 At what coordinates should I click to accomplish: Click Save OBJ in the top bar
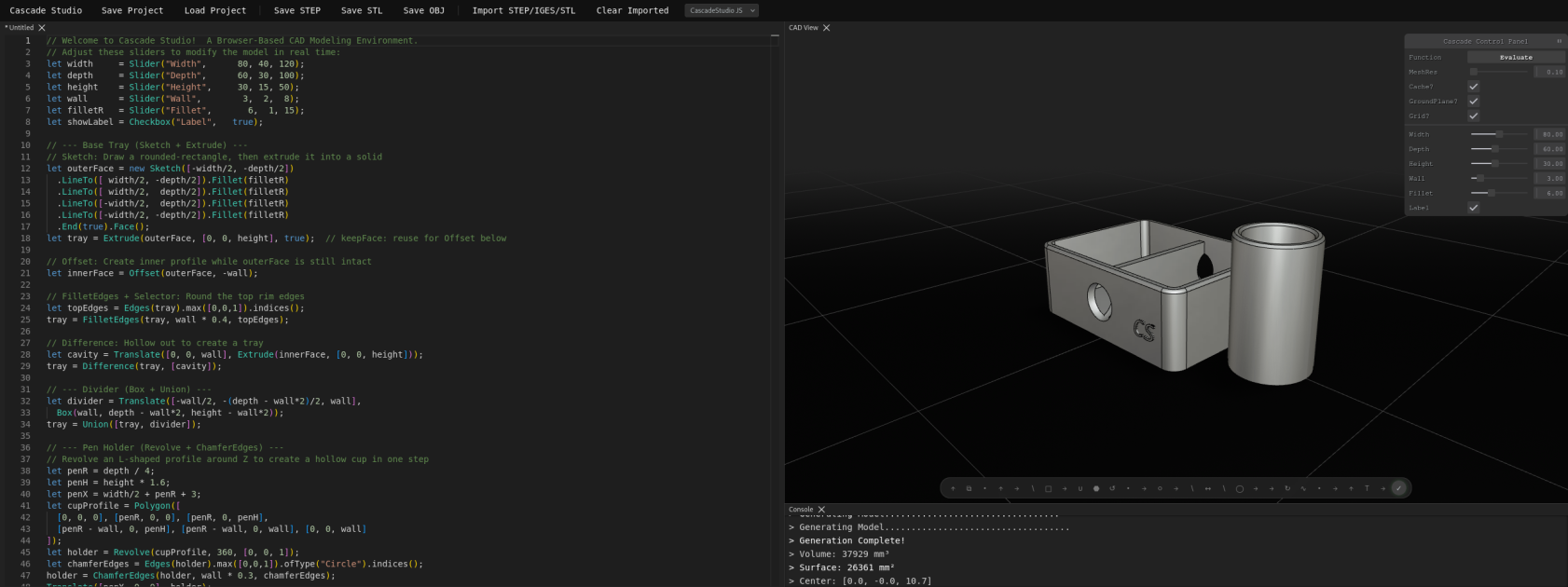424,10
